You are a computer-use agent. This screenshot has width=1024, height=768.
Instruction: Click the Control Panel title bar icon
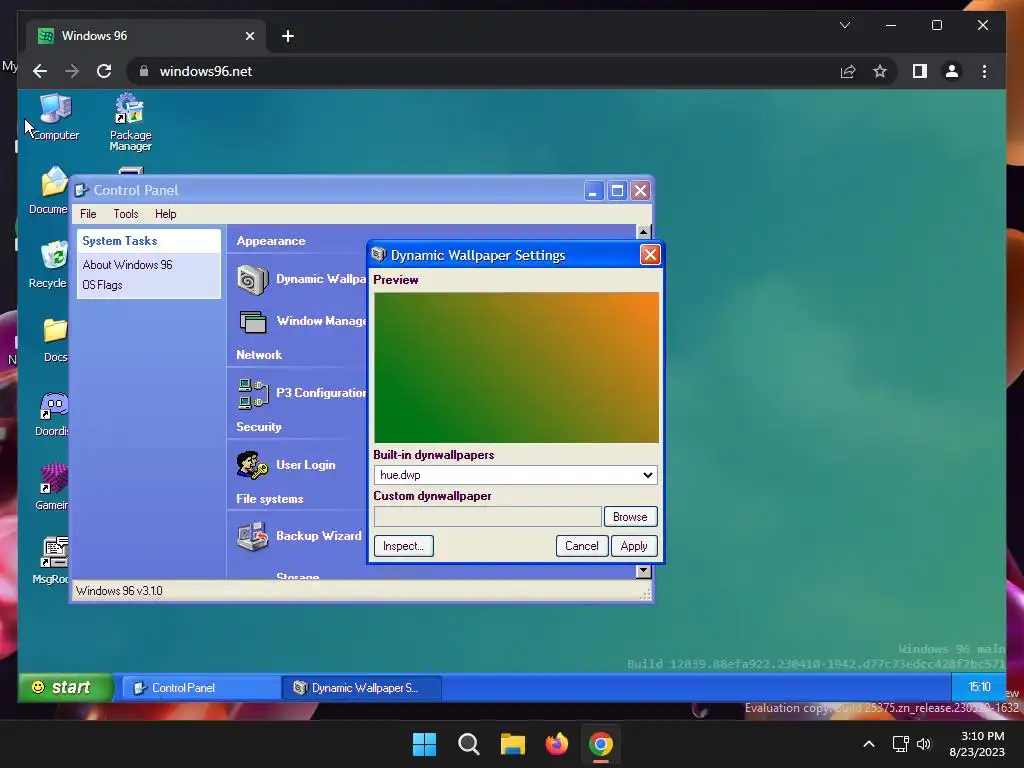[82, 190]
